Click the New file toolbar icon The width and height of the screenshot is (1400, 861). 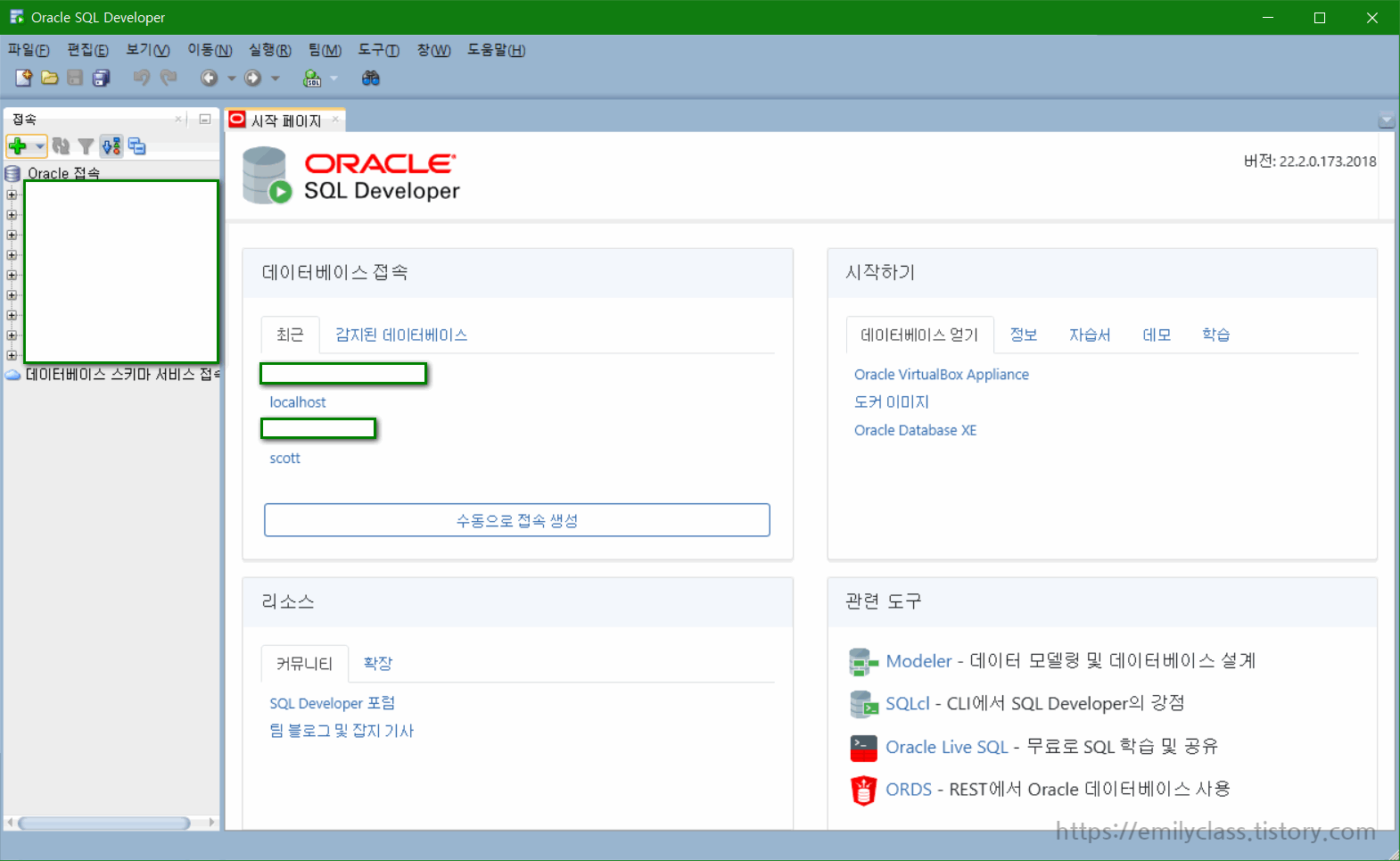click(24, 78)
